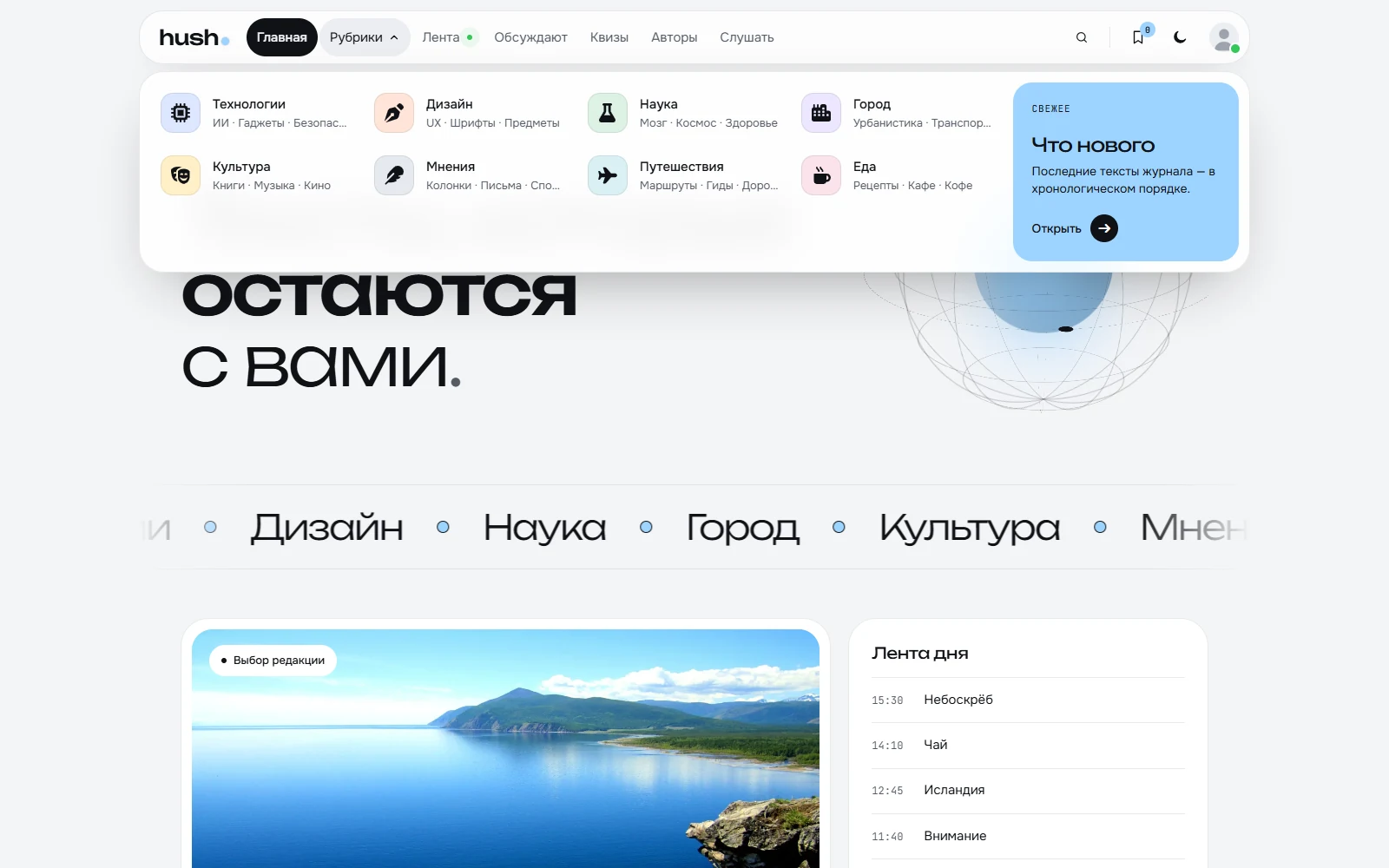Click Дизайн in the scrolling marquee
Image resolution: width=1389 pixels, height=868 pixels.
pyautogui.click(x=327, y=528)
